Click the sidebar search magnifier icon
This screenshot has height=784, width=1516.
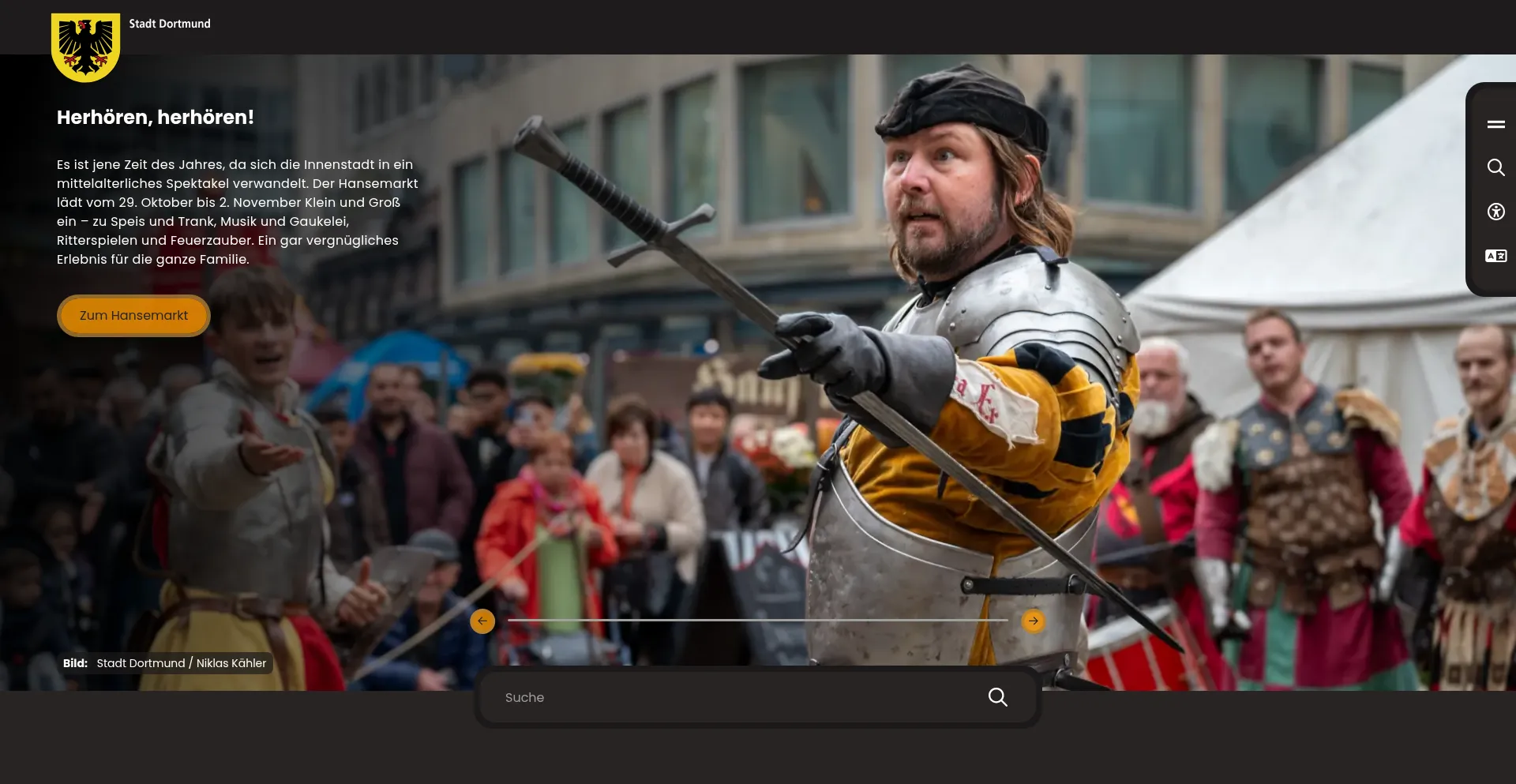click(1495, 167)
